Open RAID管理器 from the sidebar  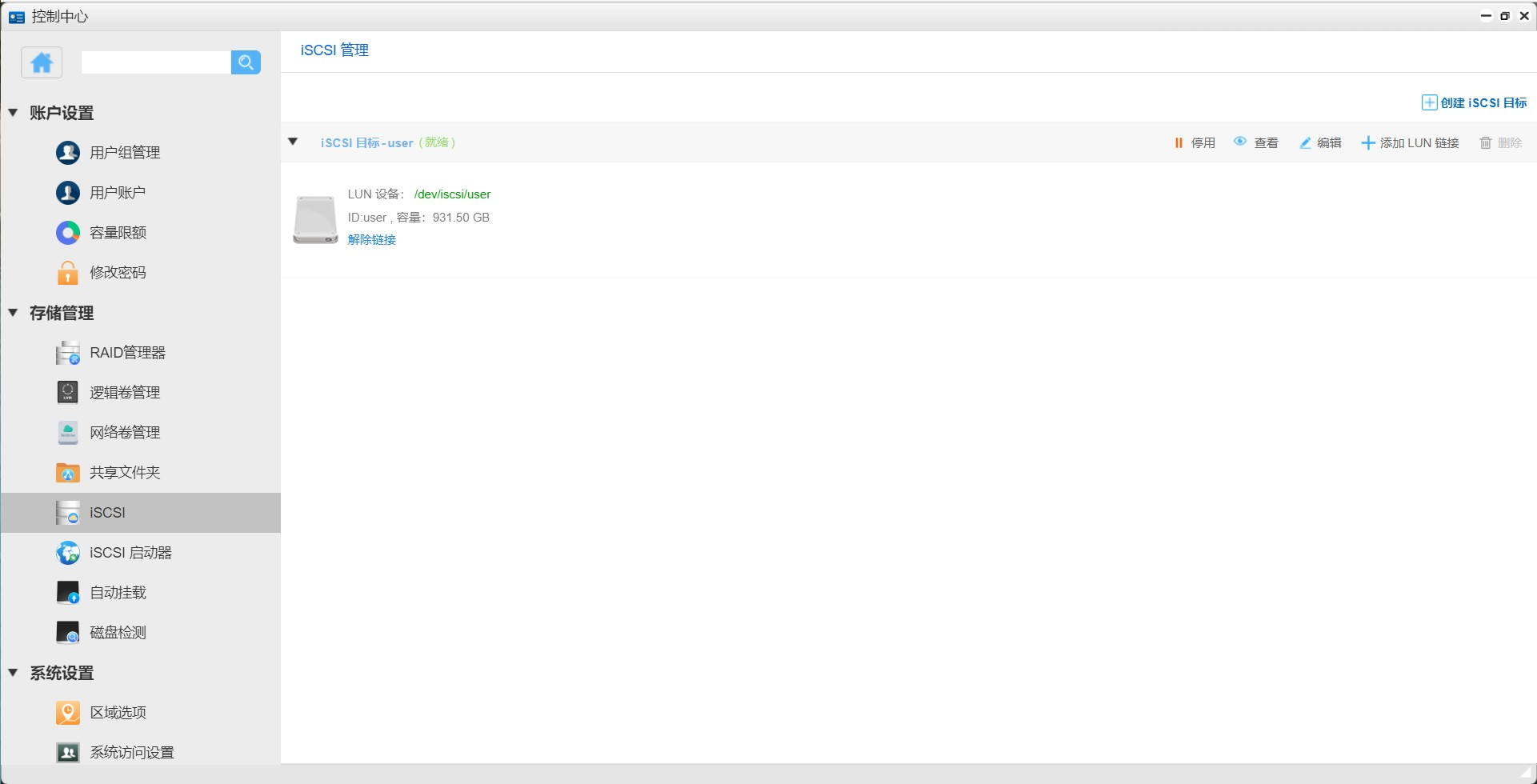(126, 353)
